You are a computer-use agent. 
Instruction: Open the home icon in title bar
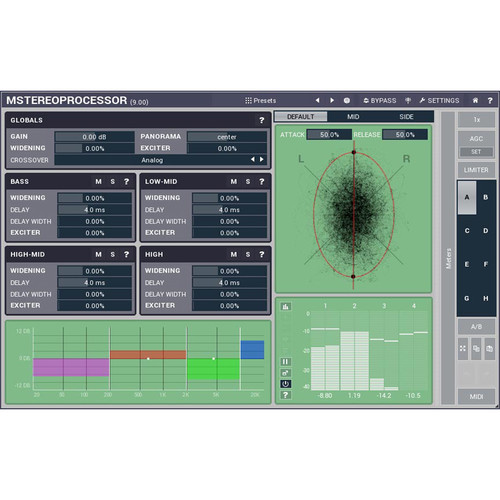click(475, 100)
